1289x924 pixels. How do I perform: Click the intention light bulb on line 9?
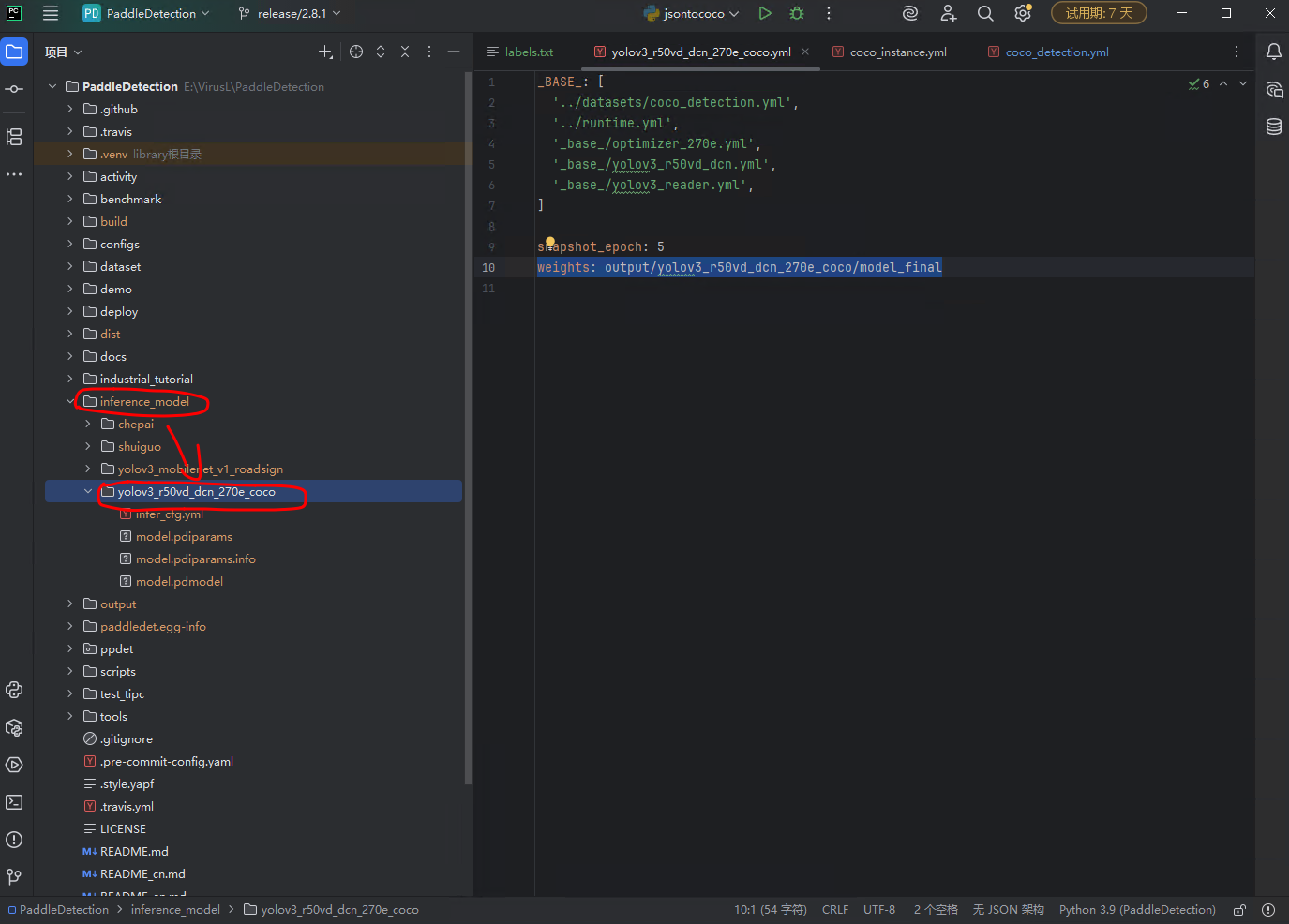click(550, 243)
